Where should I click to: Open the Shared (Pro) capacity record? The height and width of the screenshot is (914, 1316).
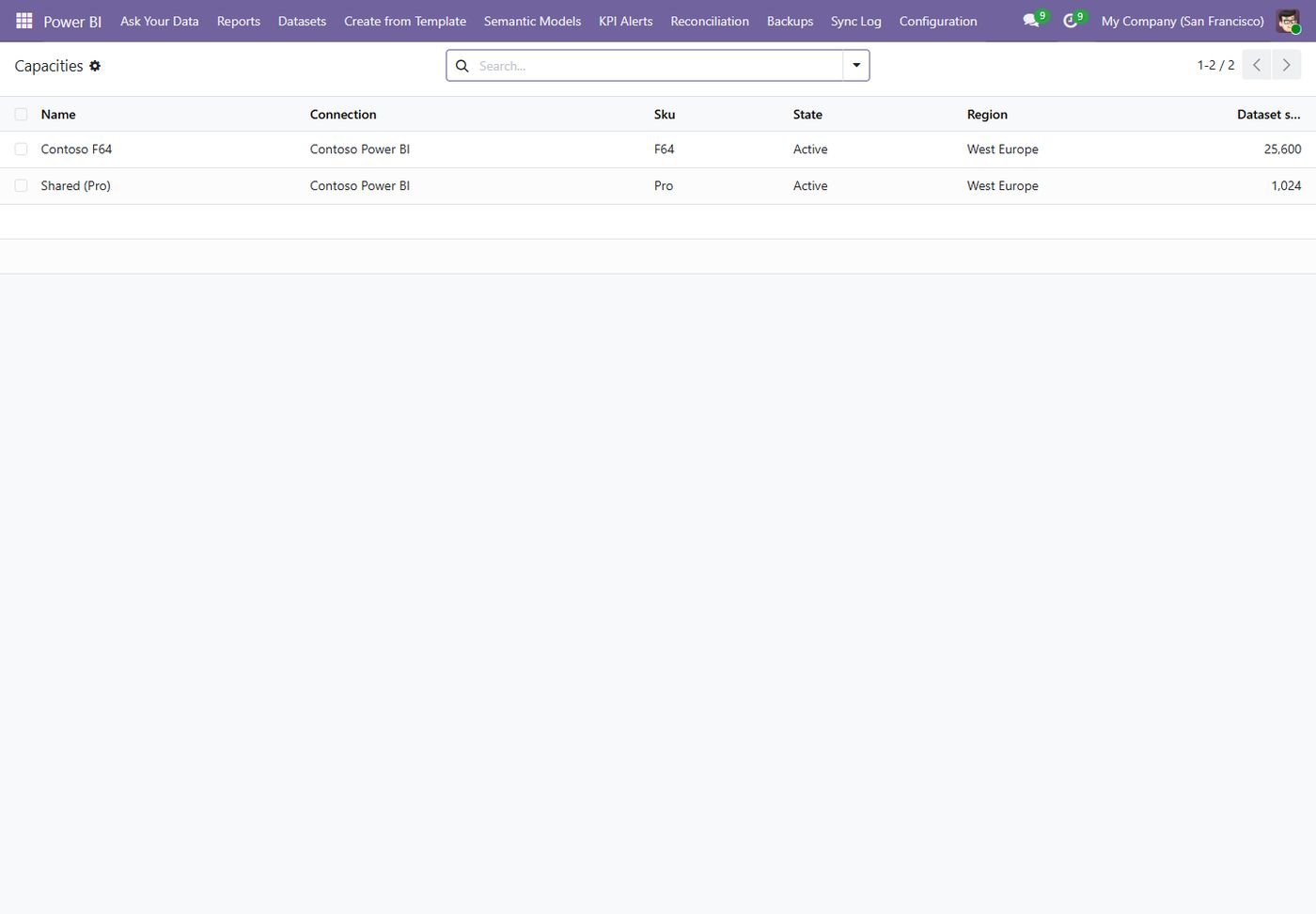(76, 186)
